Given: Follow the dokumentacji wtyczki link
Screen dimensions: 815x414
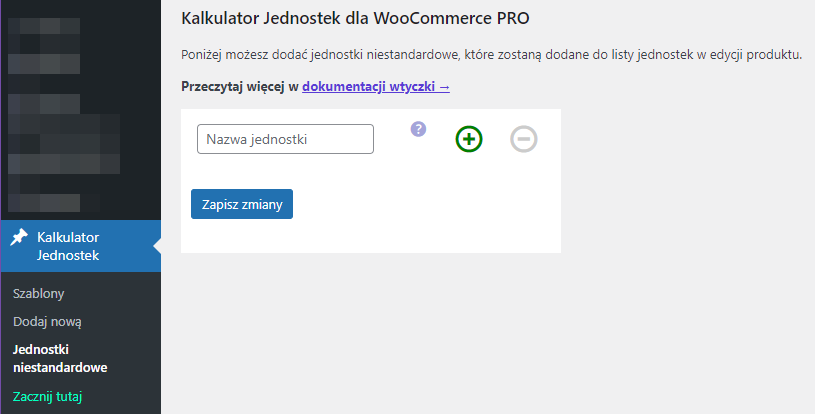Looking at the screenshot, I should [x=368, y=87].
